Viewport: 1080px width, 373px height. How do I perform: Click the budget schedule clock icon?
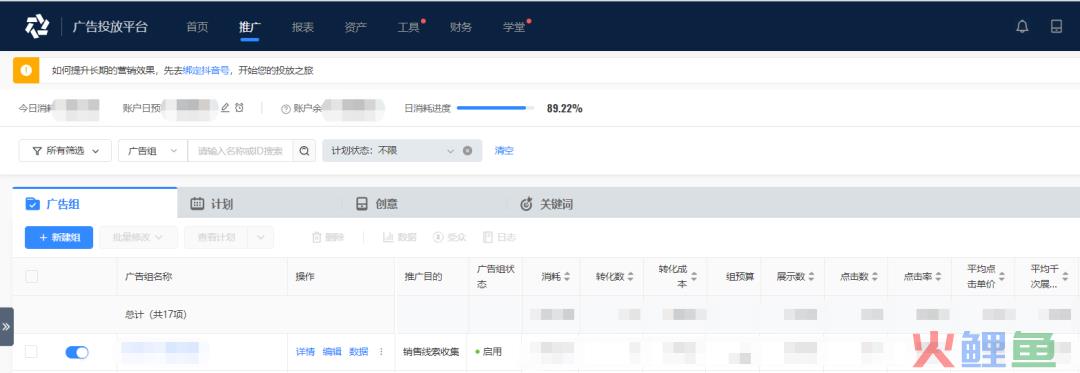tap(239, 108)
